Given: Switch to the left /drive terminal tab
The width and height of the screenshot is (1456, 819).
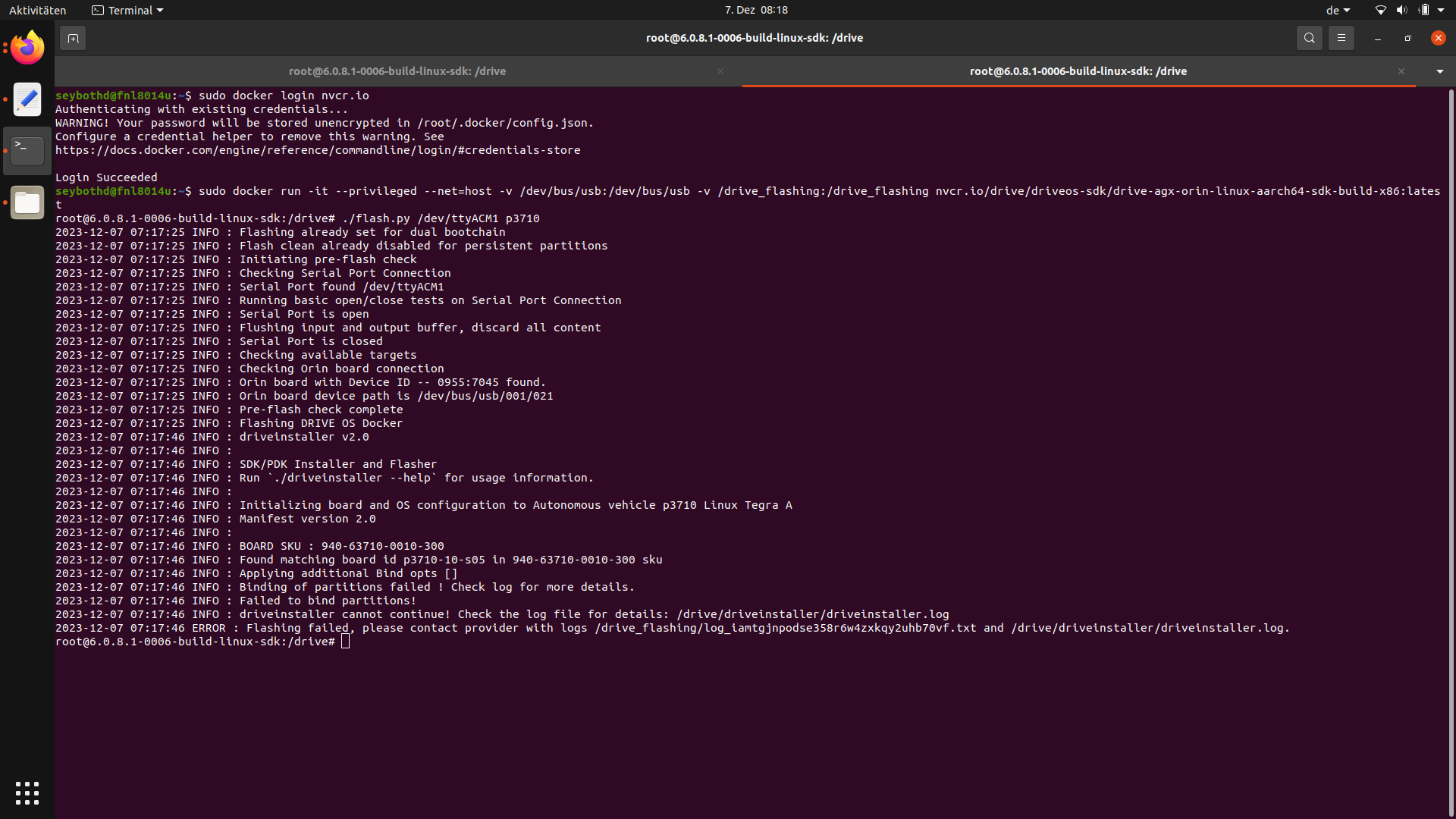Looking at the screenshot, I should pyautogui.click(x=397, y=71).
